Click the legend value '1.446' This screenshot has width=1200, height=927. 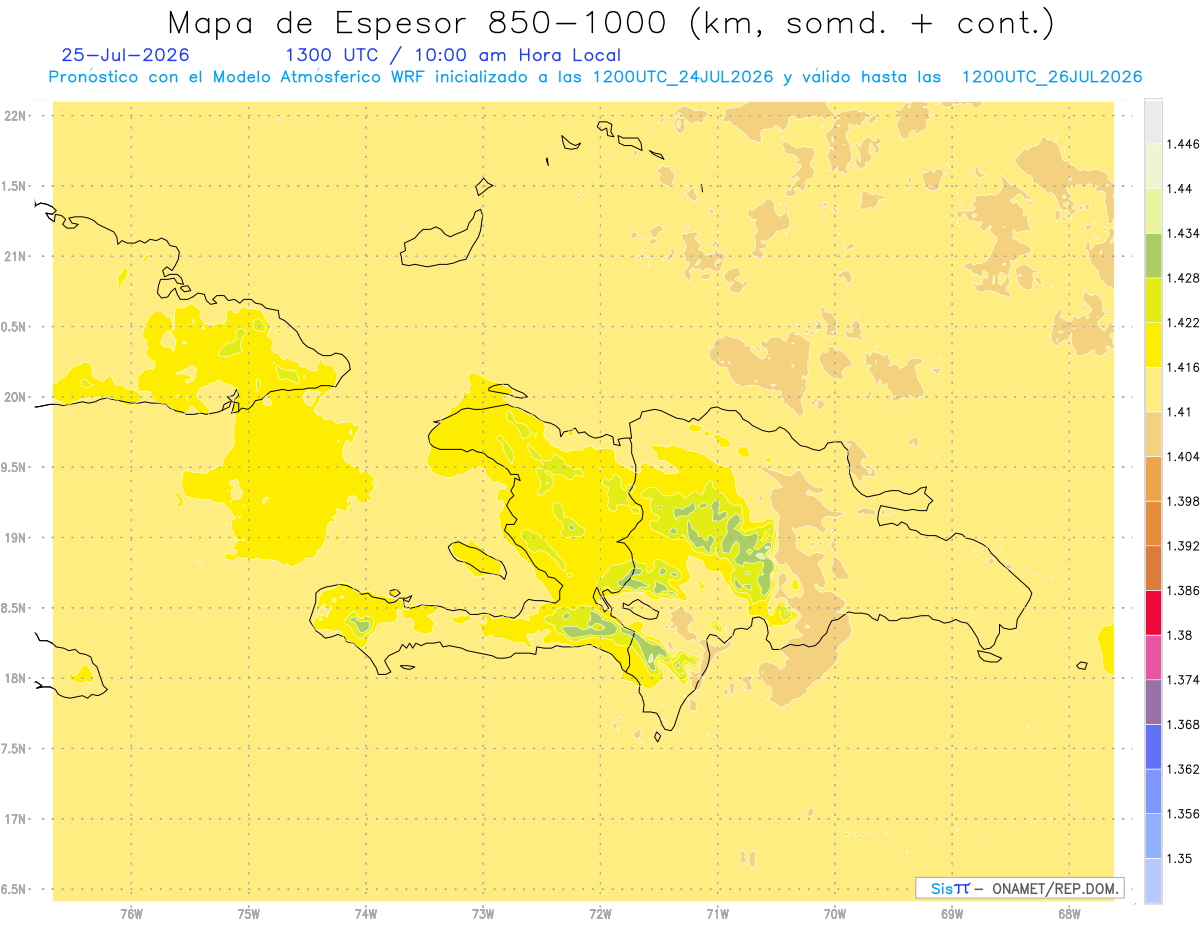point(1183,144)
